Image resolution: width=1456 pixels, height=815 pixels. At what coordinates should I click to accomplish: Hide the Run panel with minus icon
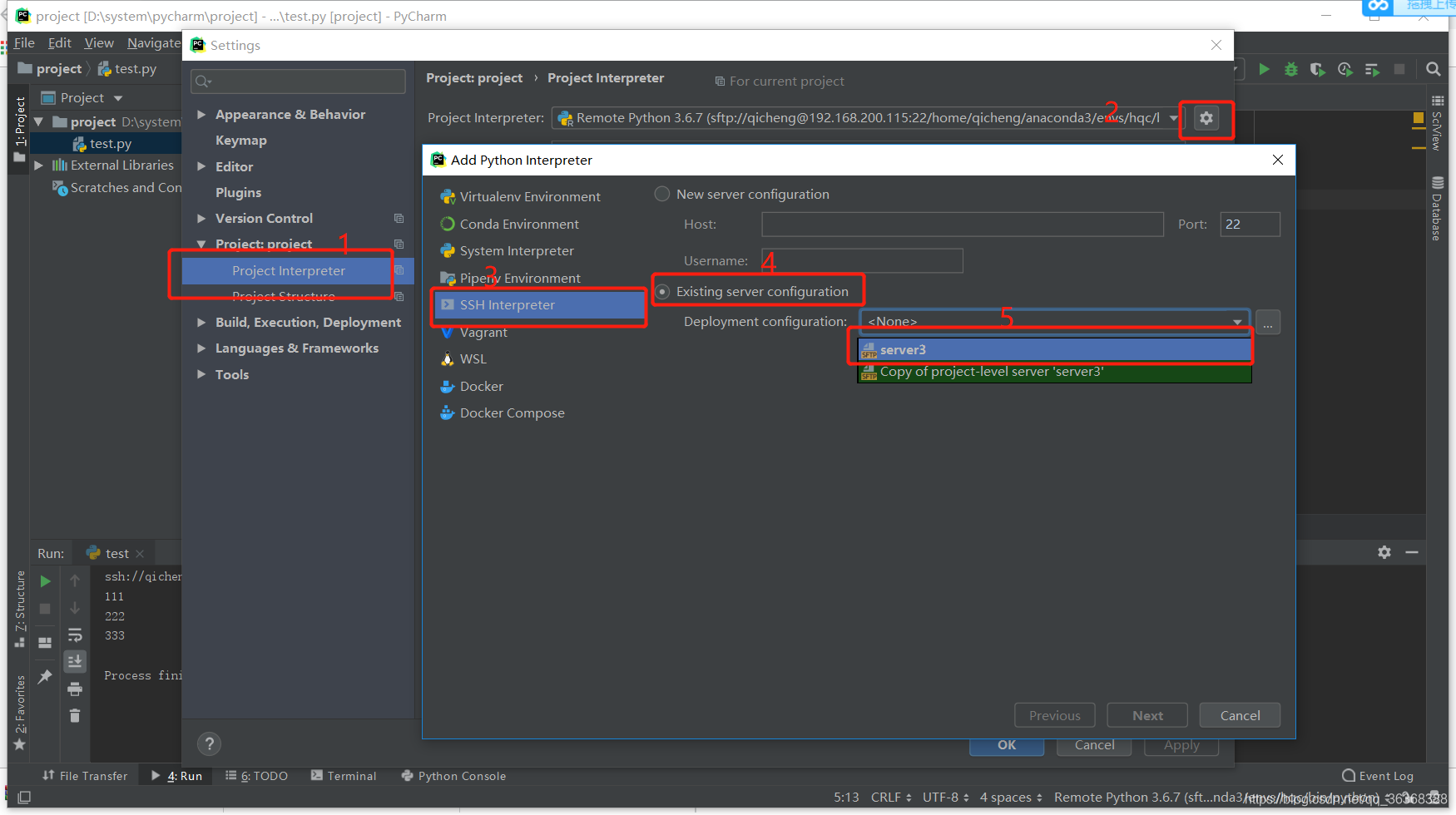(1412, 552)
